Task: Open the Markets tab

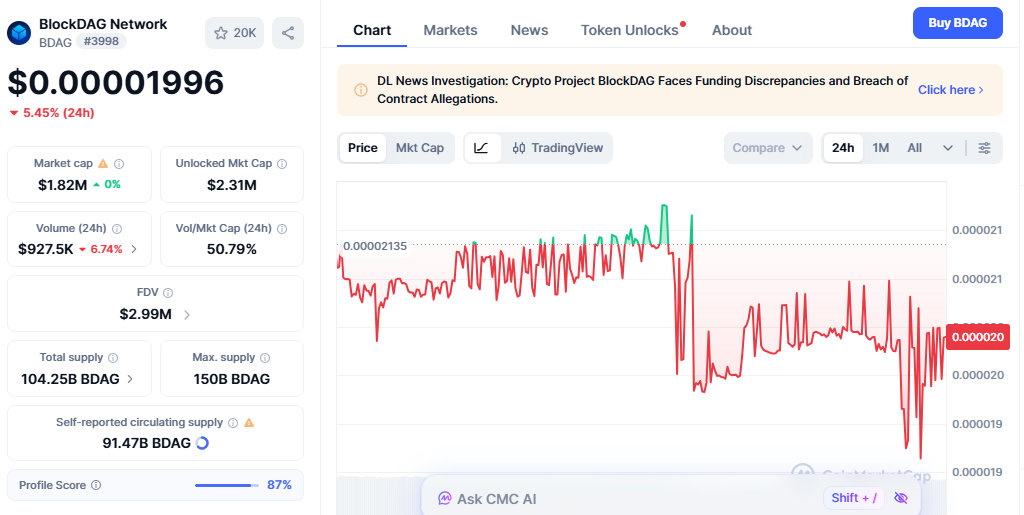Action: click(x=451, y=30)
